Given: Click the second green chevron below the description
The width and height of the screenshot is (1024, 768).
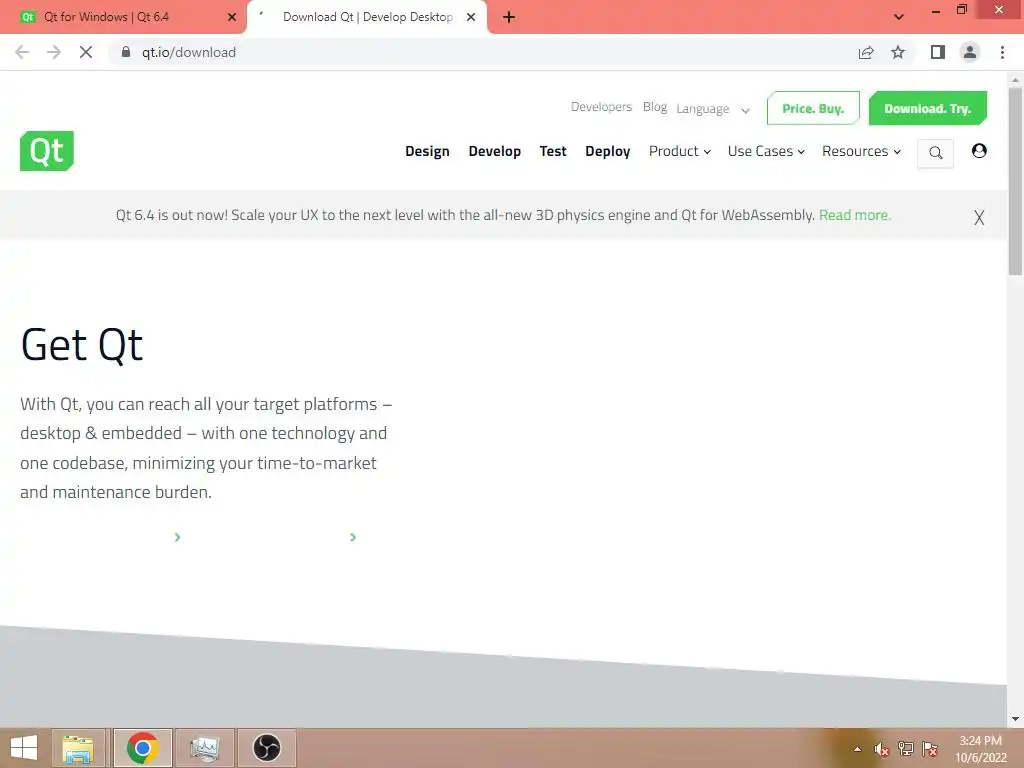Looking at the screenshot, I should click(353, 537).
